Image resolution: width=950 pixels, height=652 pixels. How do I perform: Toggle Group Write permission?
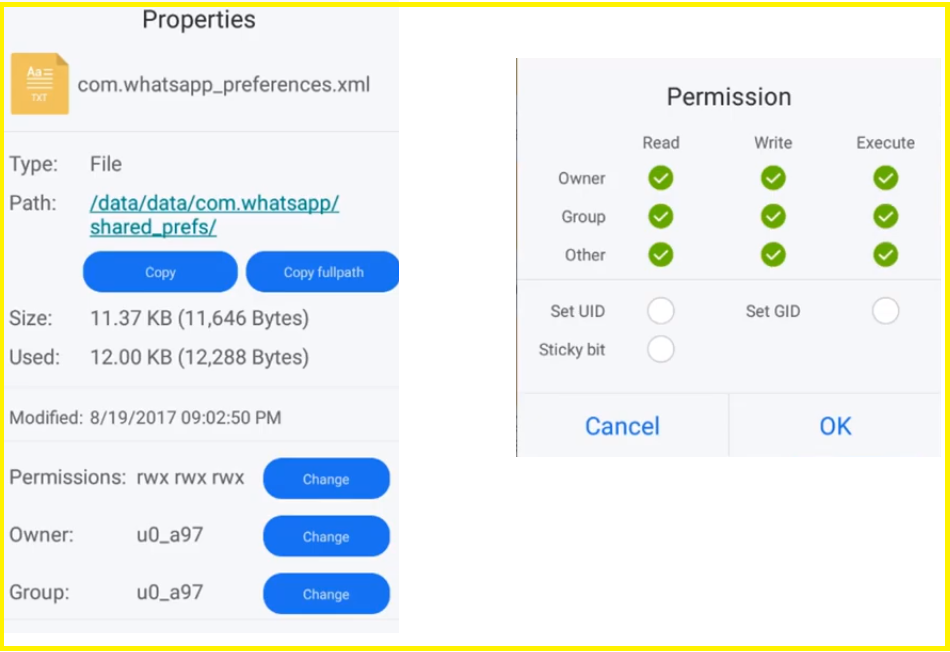(773, 216)
